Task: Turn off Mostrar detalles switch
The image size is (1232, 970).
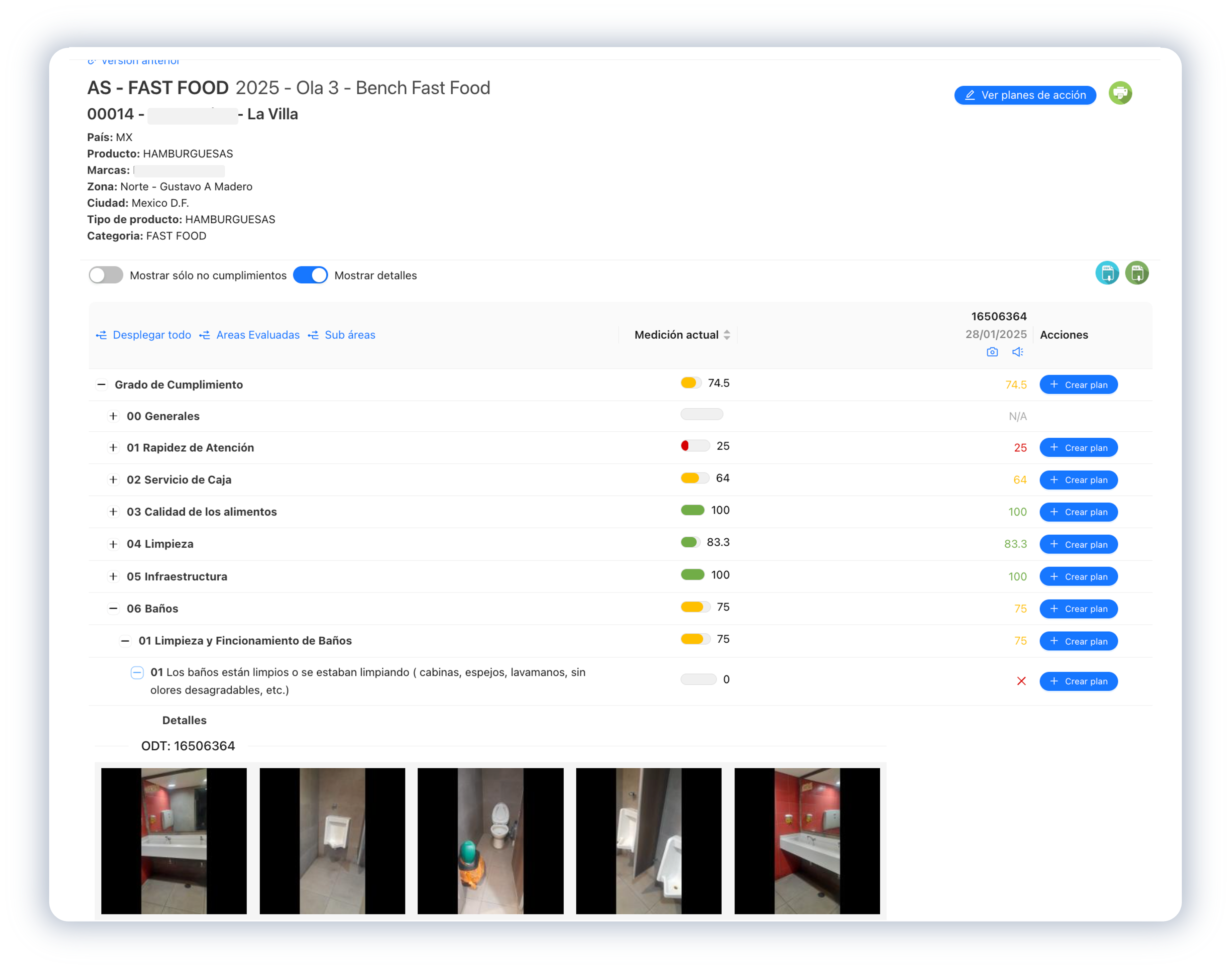Action: point(311,276)
